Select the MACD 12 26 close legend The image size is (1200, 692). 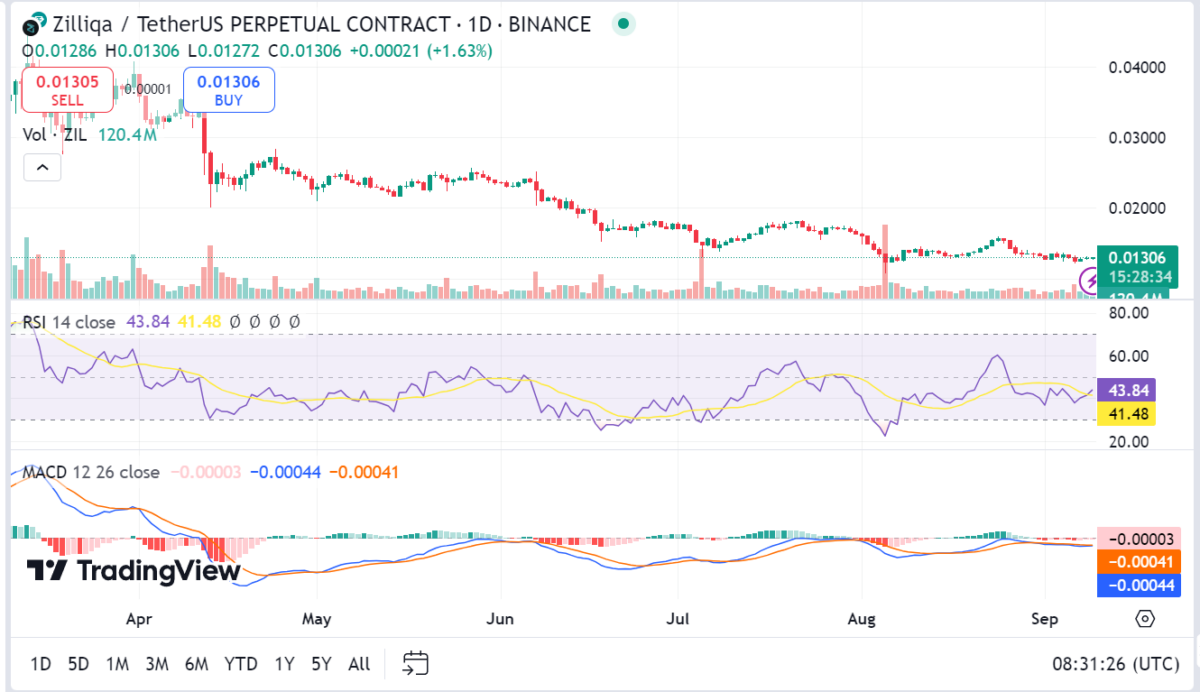pos(91,472)
